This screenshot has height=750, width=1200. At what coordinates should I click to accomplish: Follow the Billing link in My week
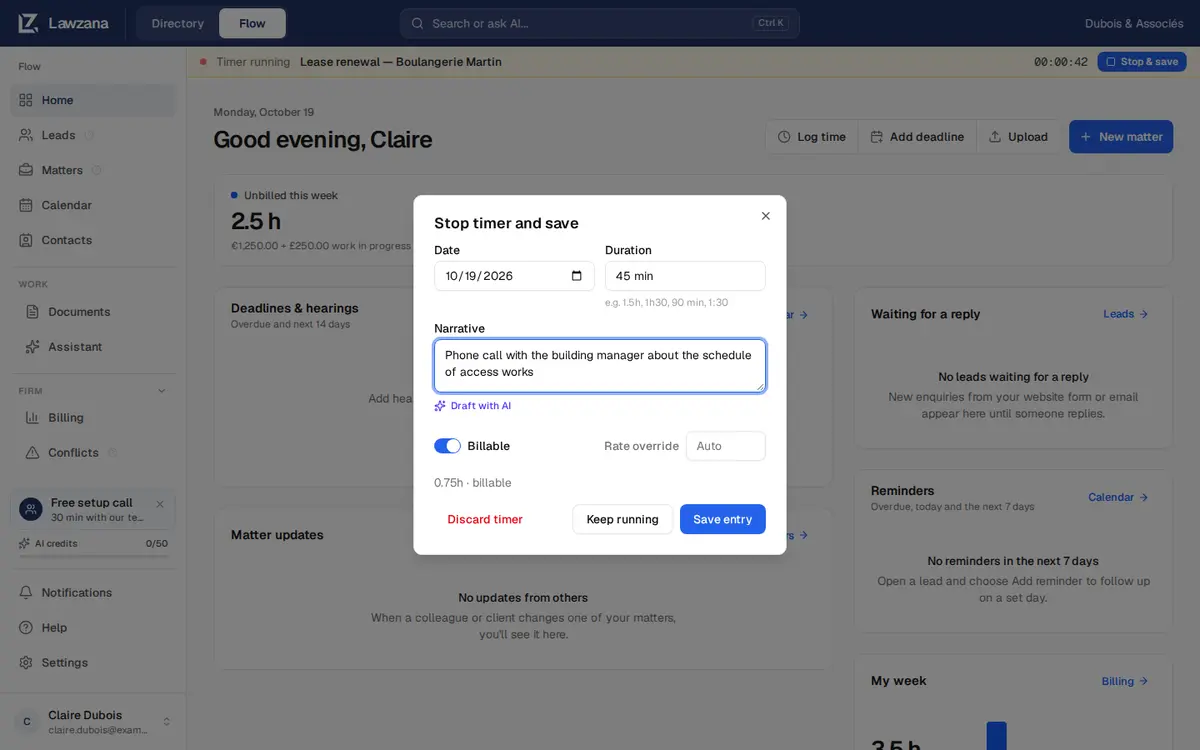[x=1125, y=681]
